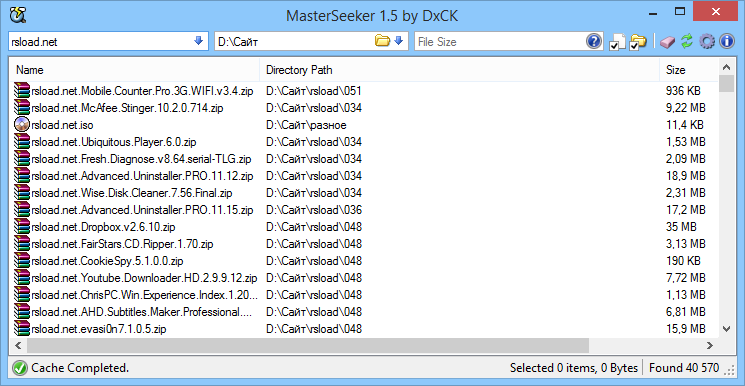Sort by the Size column header
Screen dimensions: 745x386
[689, 70]
